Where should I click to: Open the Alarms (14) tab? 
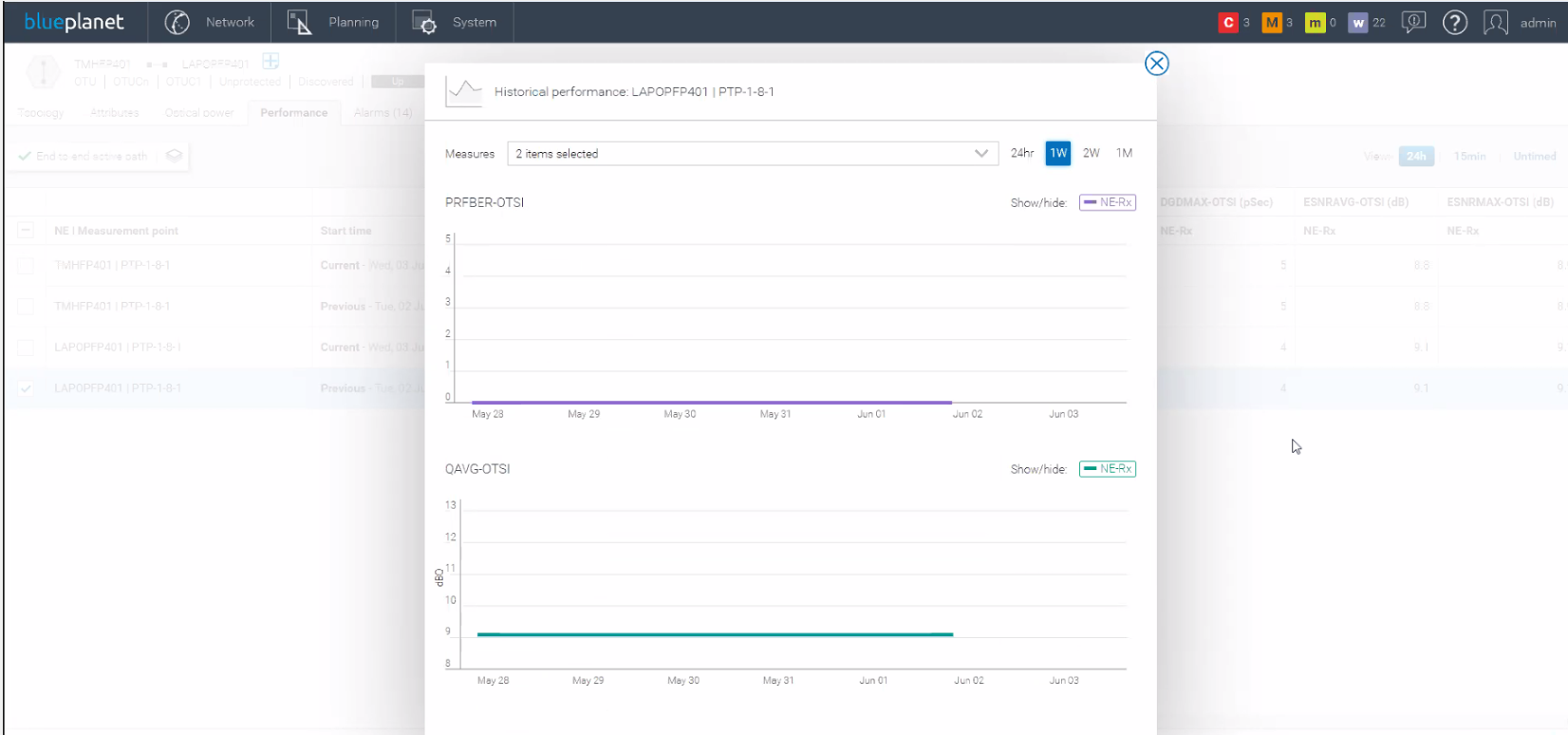coord(383,113)
